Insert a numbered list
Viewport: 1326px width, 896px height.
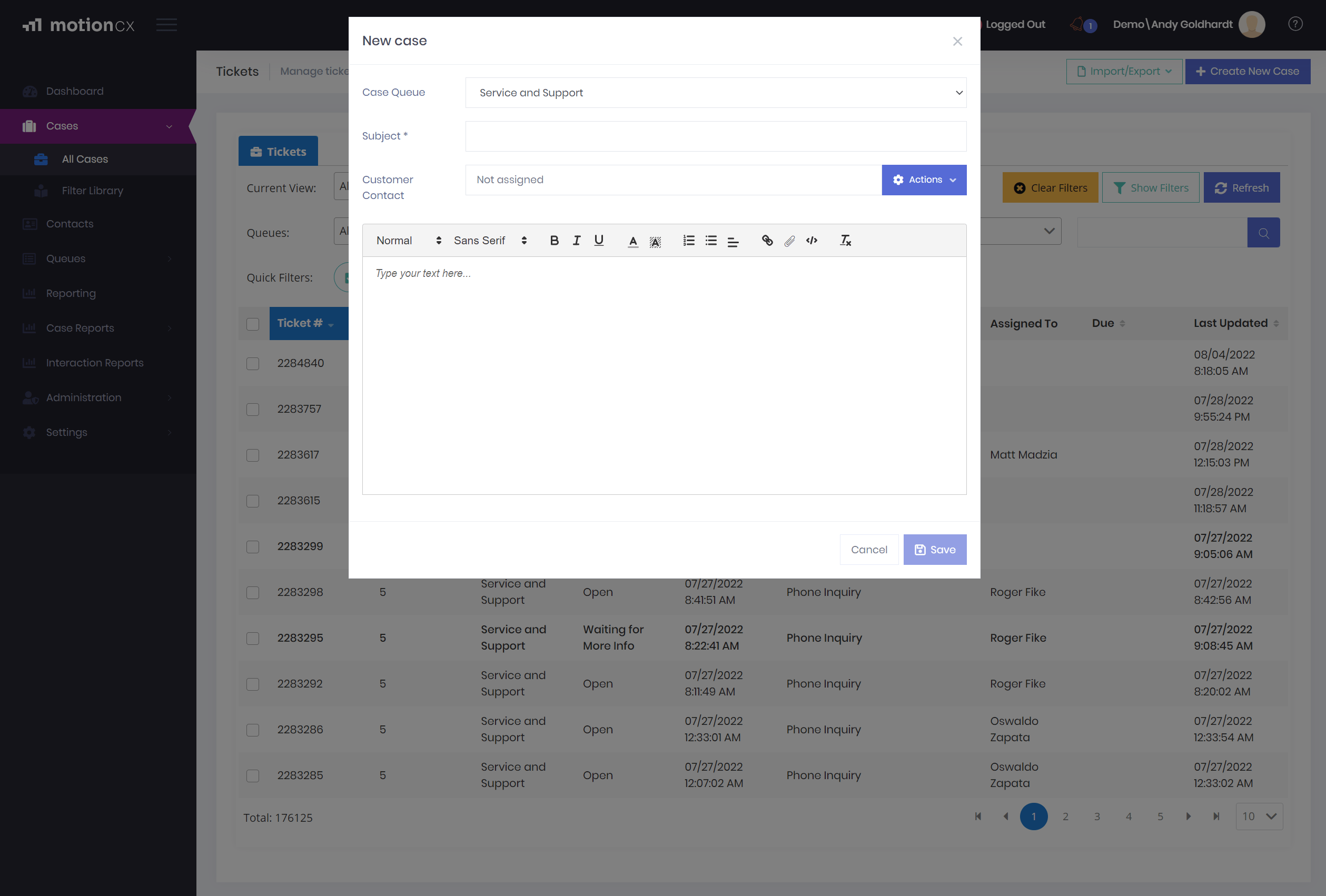[689, 240]
